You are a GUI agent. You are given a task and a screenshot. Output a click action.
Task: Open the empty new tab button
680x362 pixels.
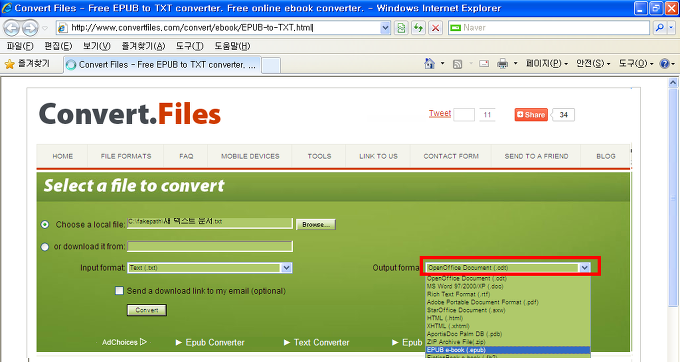pyautogui.click(x=271, y=65)
